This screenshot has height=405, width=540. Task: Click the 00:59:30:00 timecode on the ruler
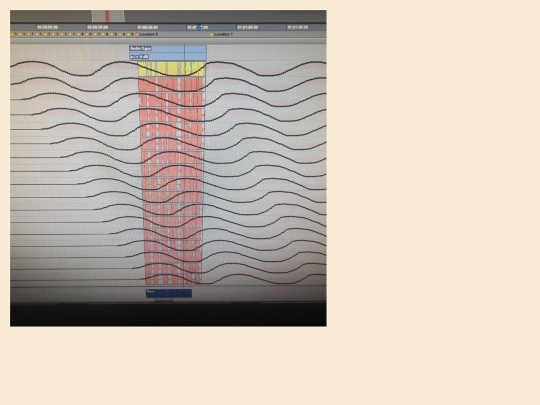[97, 27]
